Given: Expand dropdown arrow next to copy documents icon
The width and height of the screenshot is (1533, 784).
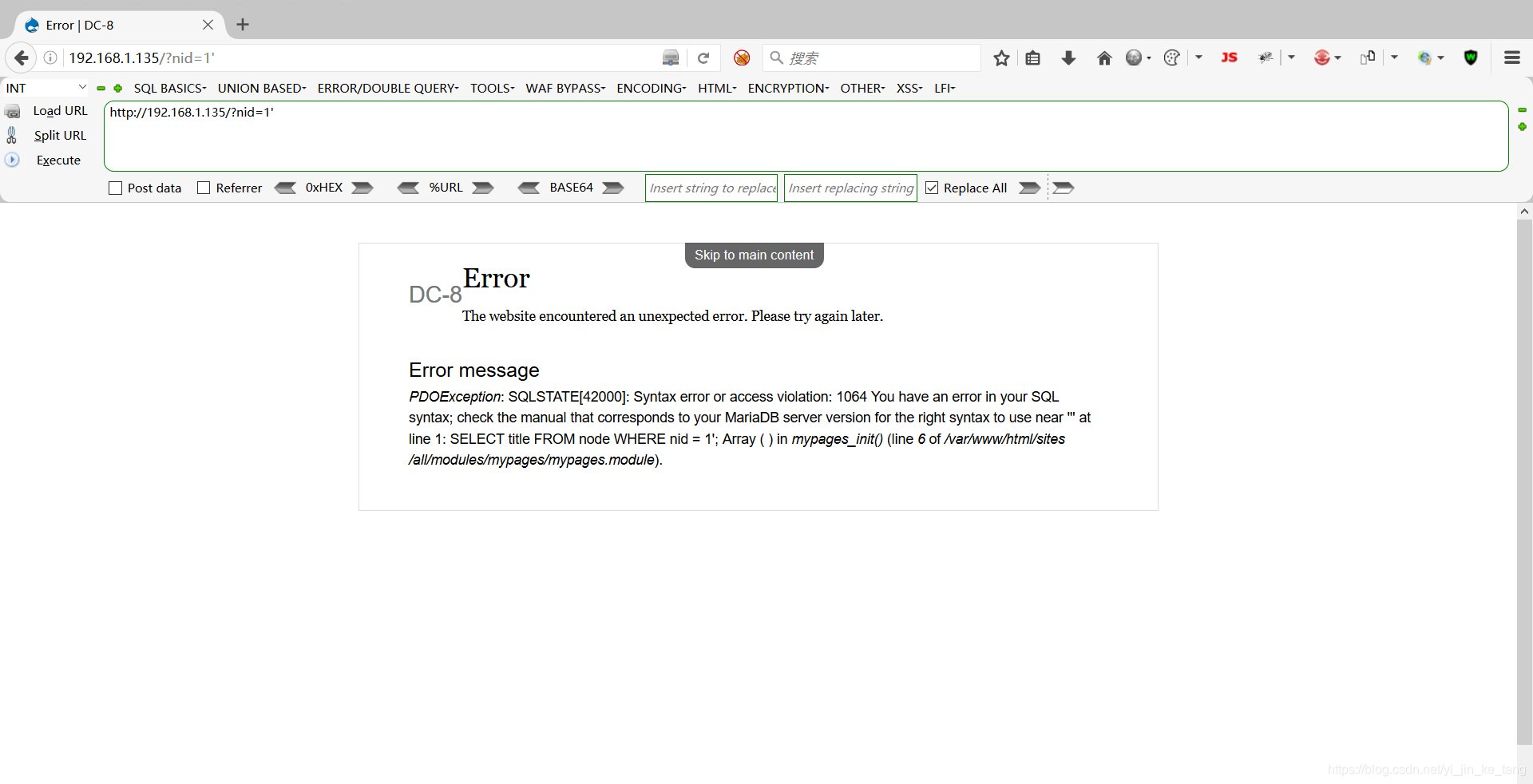Looking at the screenshot, I should (1394, 57).
